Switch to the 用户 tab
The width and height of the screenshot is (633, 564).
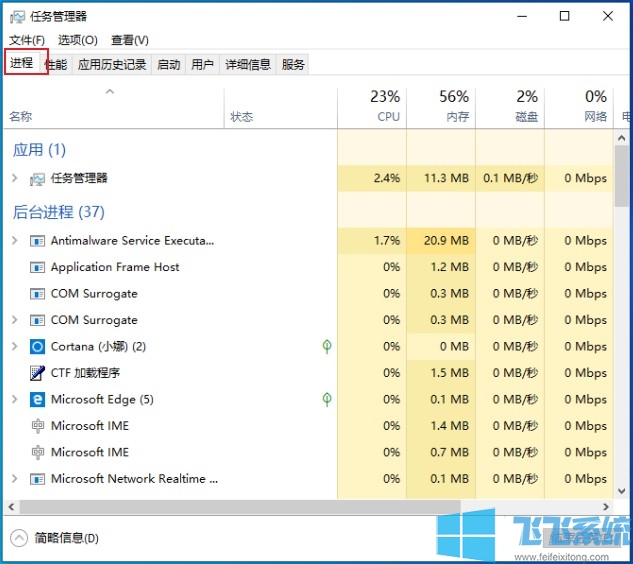(202, 64)
